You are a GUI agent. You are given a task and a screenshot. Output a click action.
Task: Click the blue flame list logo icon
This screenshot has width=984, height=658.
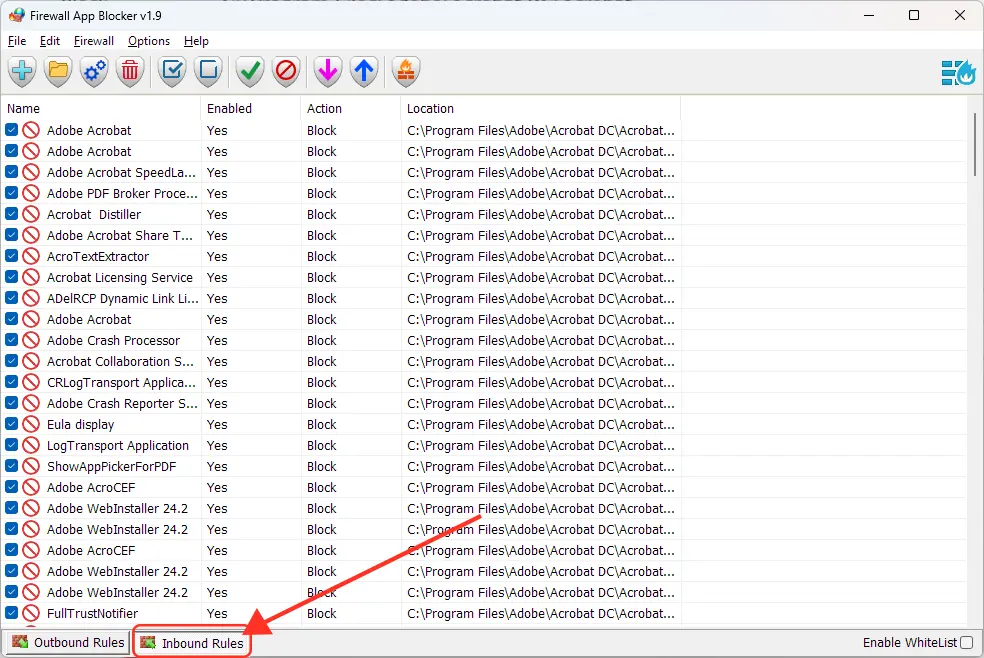[x=958, y=73]
